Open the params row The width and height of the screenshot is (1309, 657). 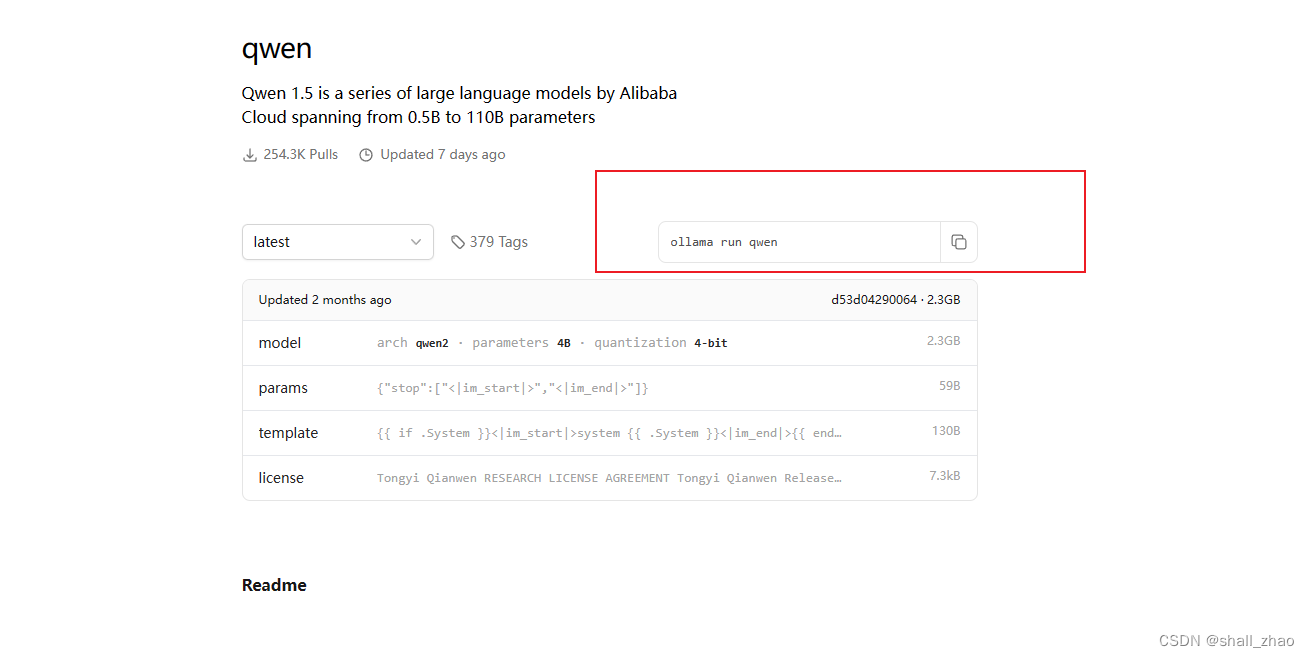pos(609,388)
